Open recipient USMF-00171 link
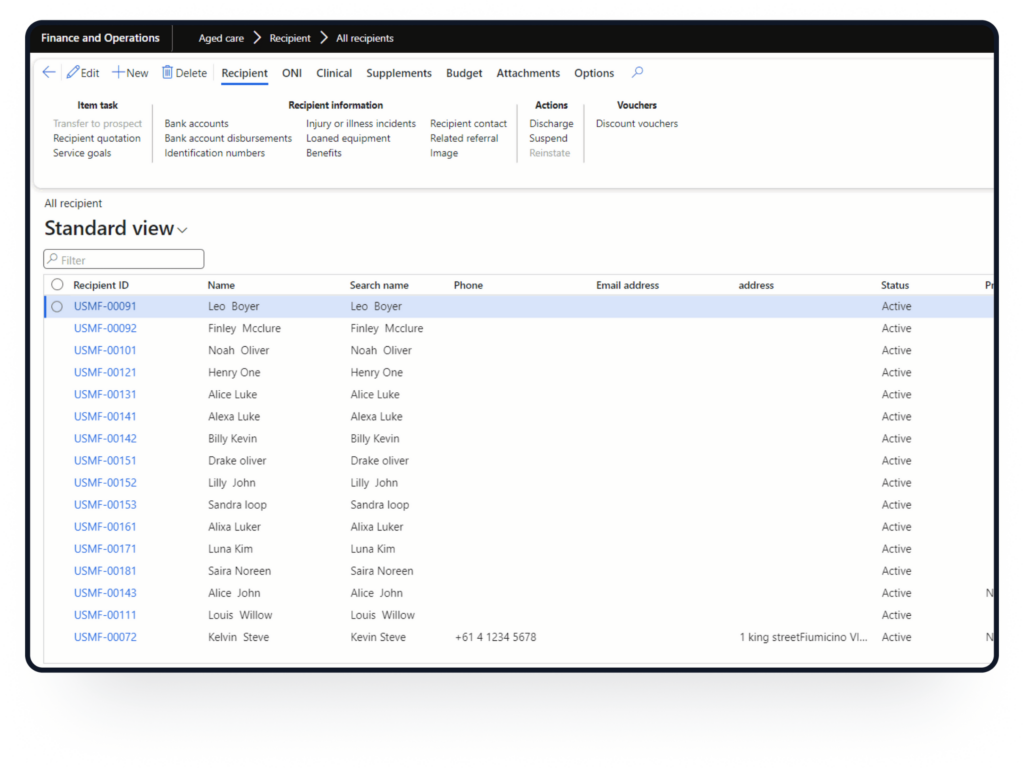The height and width of the screenshot is (768, 1024). 105,549
